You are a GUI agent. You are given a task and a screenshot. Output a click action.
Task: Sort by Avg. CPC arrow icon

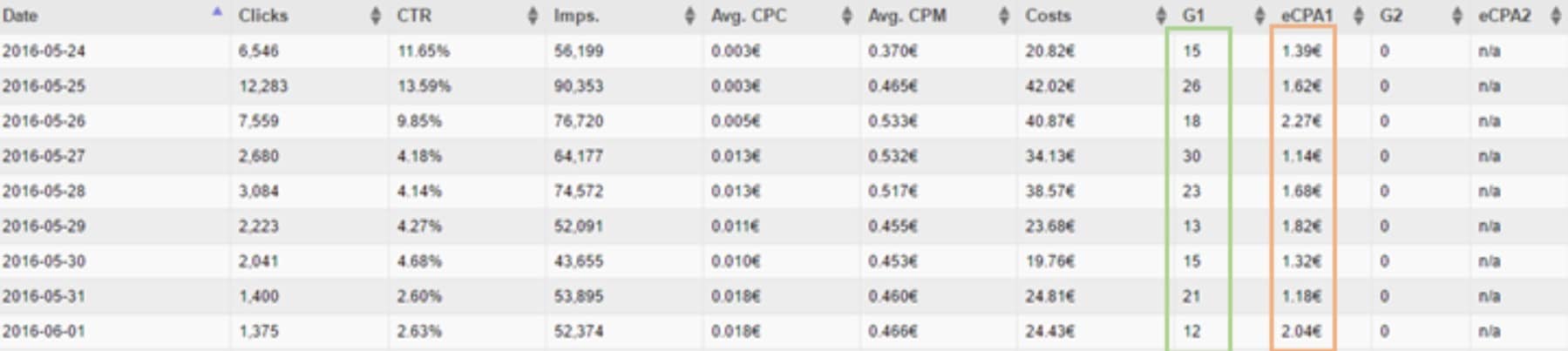click(846, 16)
